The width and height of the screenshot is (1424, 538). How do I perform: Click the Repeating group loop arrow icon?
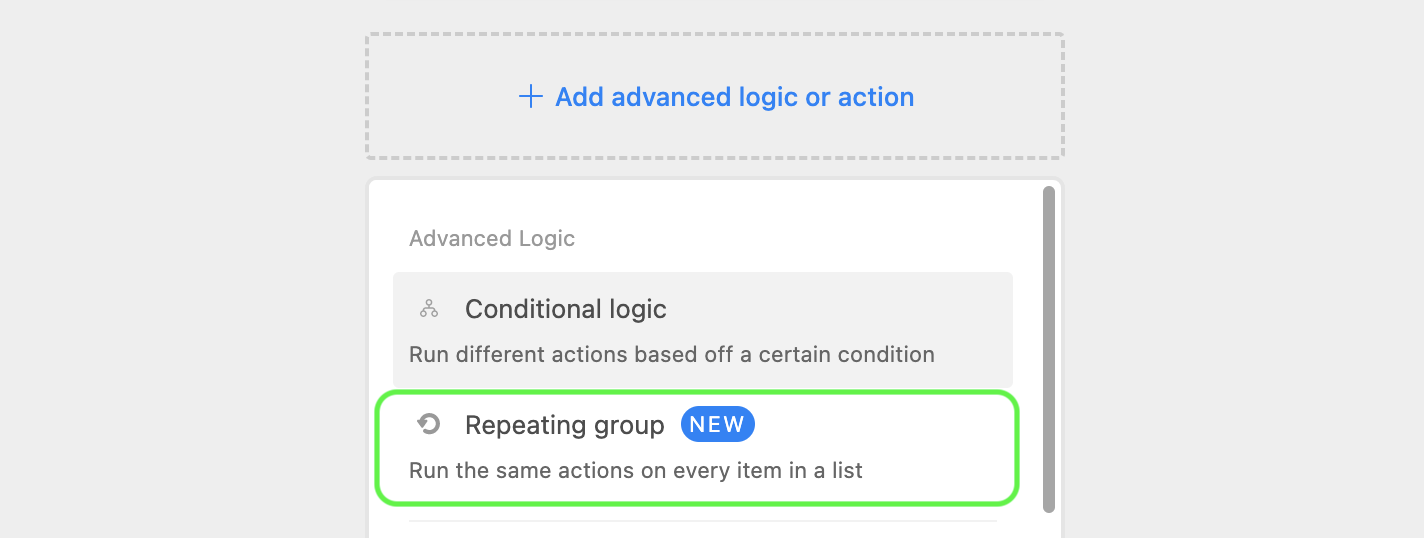coord(429,425)
